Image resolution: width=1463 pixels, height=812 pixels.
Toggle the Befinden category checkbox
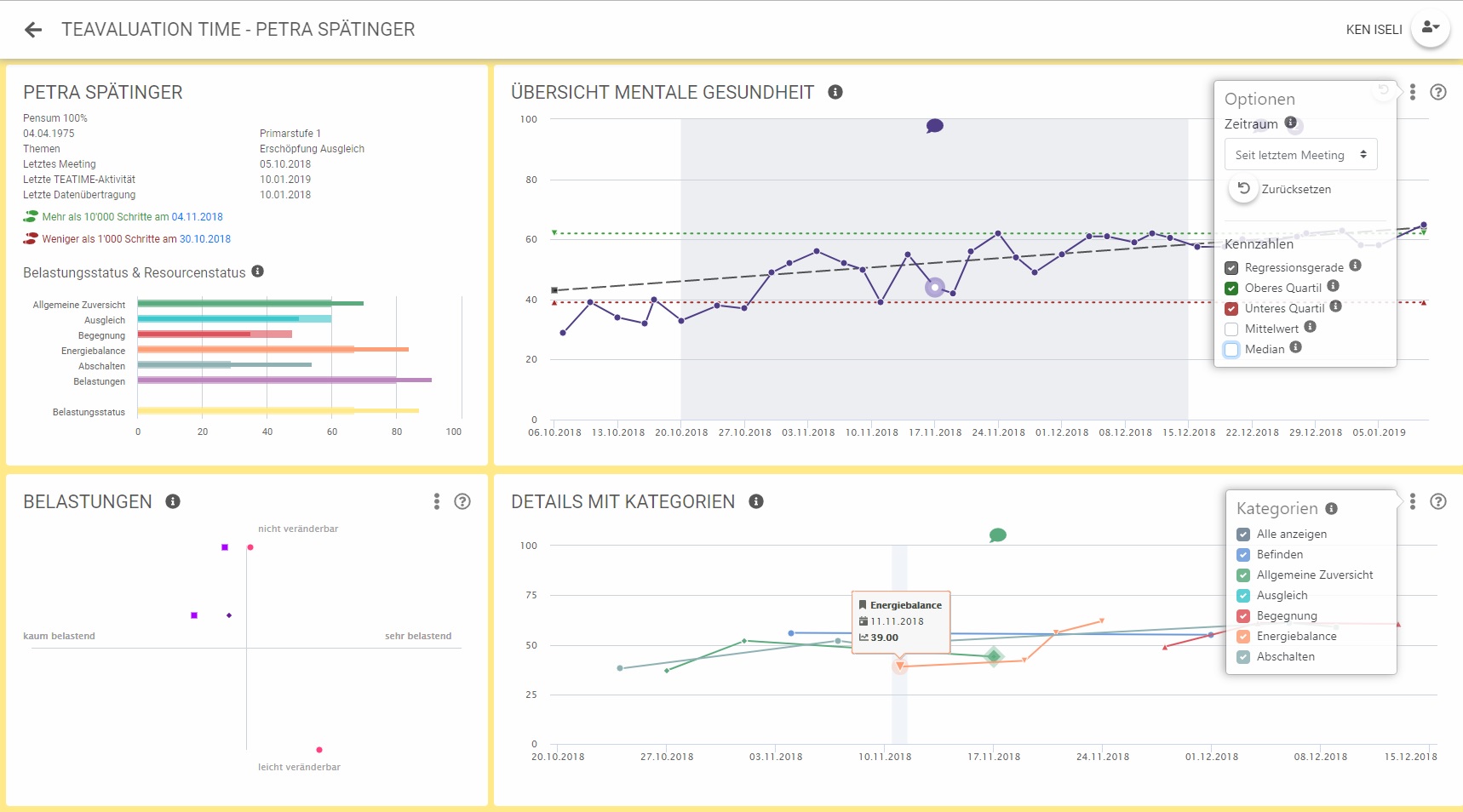click(1243, 555)
